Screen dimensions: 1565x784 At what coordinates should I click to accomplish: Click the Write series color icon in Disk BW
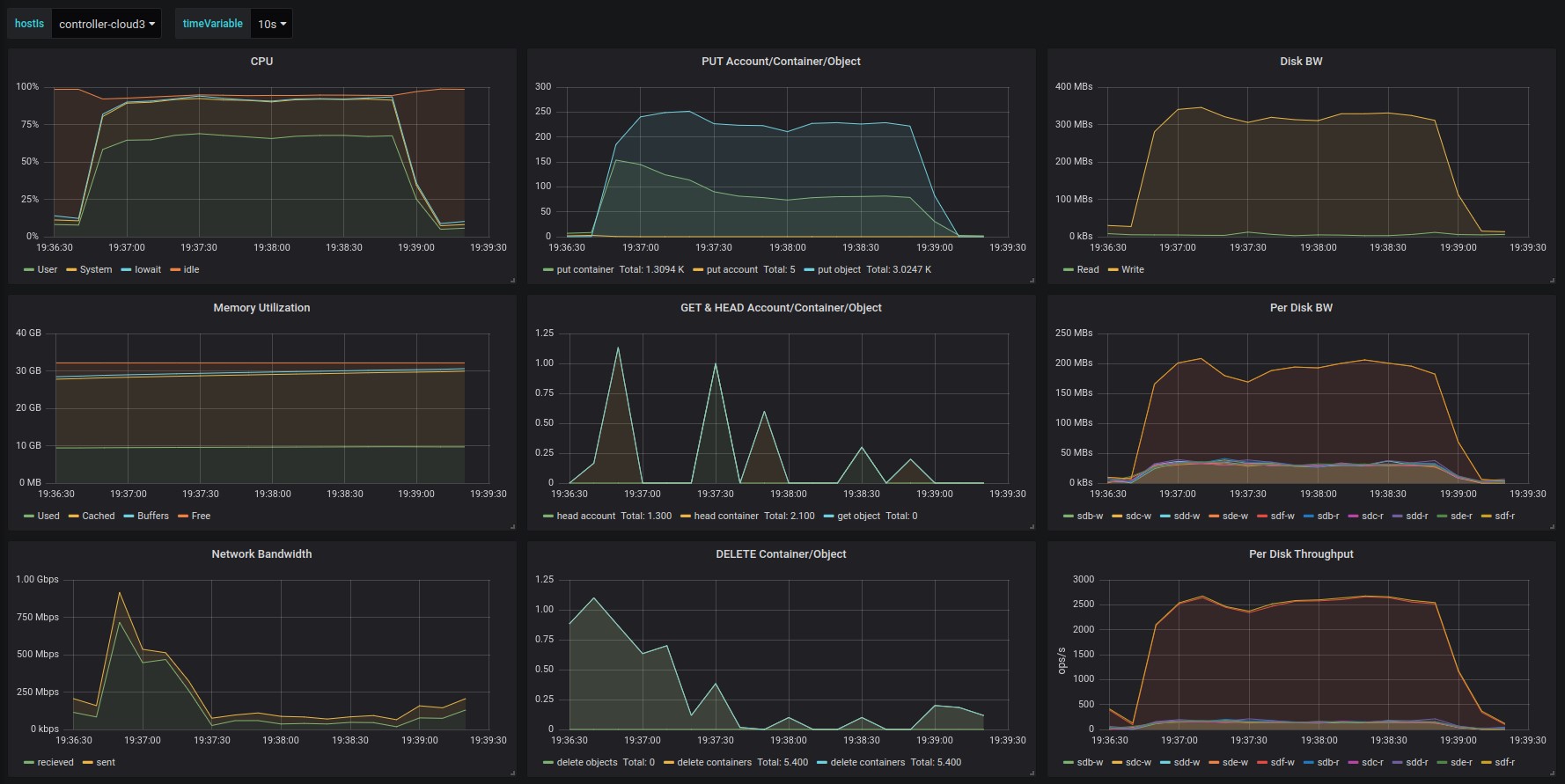(1113, 269)
